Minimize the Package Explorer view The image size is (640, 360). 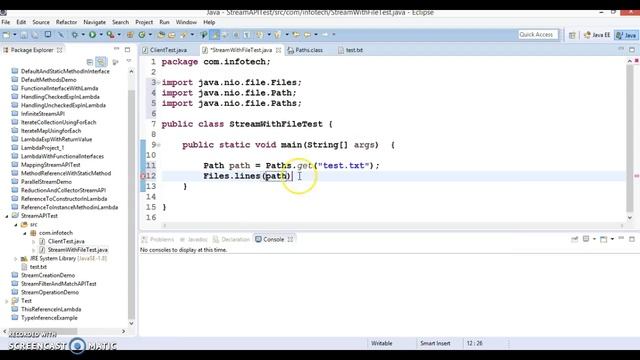tap(116, 49)
